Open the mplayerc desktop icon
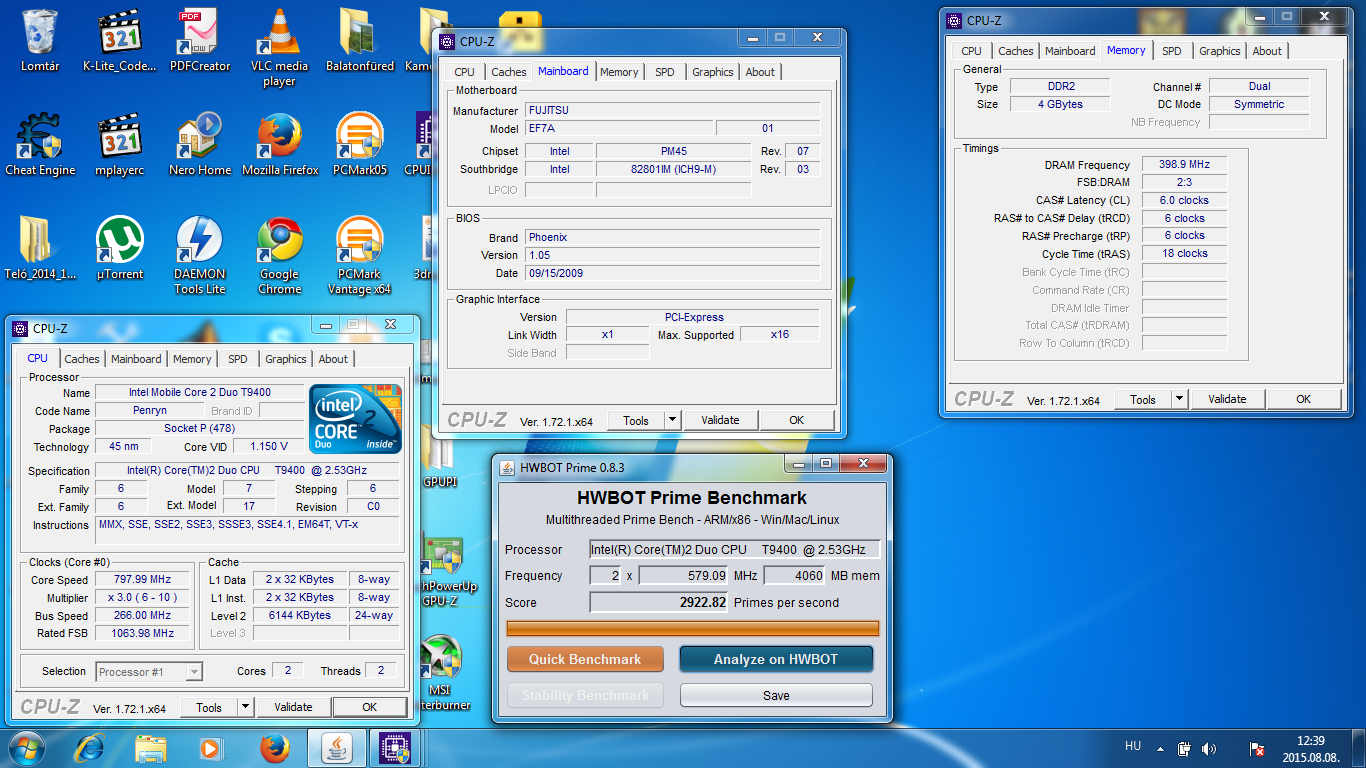Image resolution: width=1366 pixels, height=768 pixels. coord(120,144)
